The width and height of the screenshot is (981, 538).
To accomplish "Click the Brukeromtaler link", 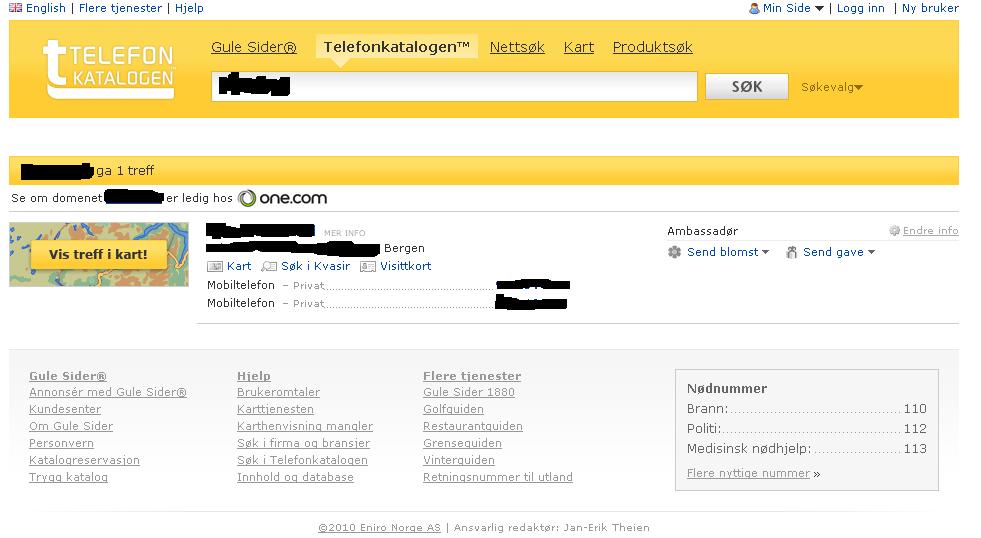I will [278, 392].
